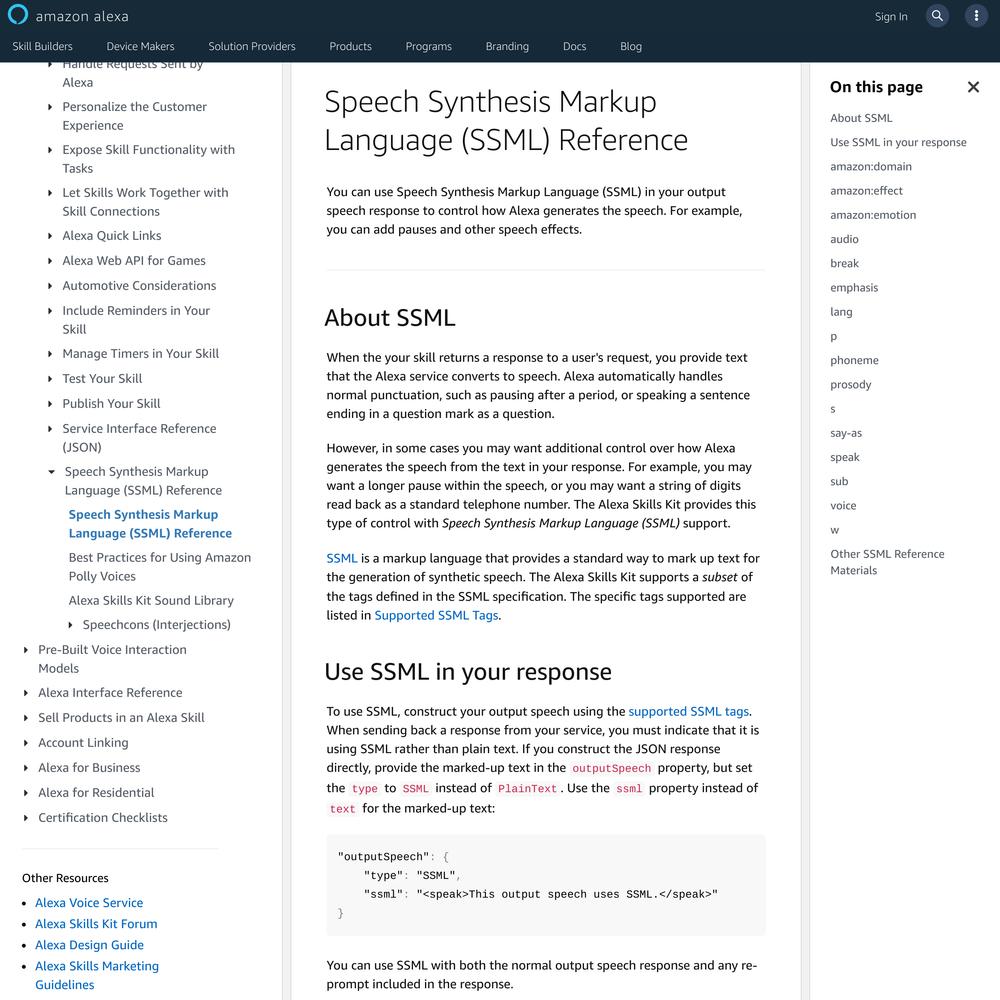Select the bold Speech Synthesis Markup Language page
This screenshot has height=1000, width=1000.
tap(150, 524)
